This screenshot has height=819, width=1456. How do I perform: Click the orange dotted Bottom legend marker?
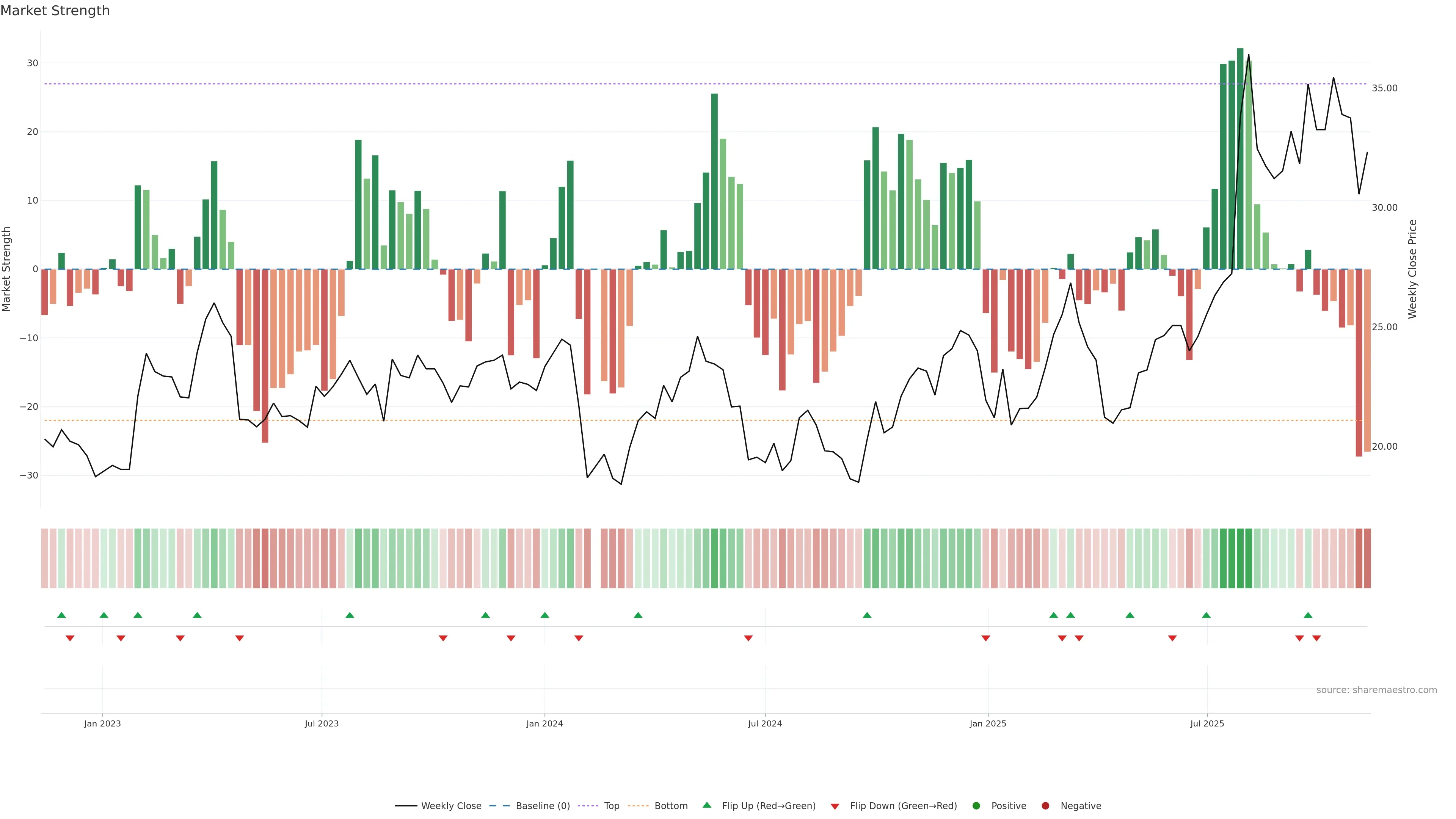pyautogui.click(x=638, y=806)
